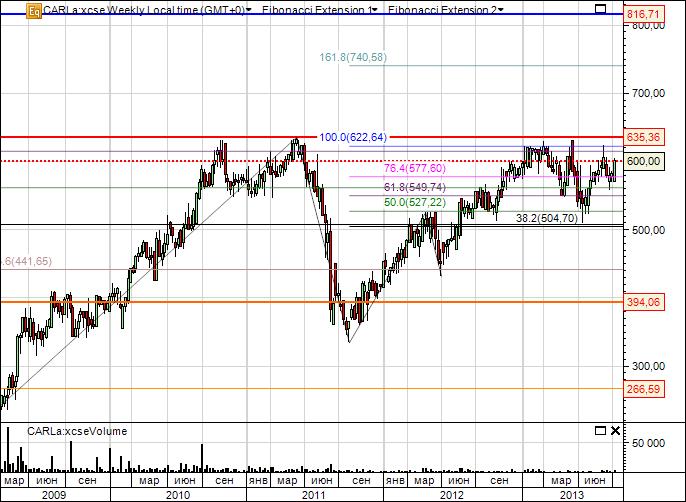Click the 2013 year on time axis
Screen dimensions: 686x502
click(x=572, y=495)
